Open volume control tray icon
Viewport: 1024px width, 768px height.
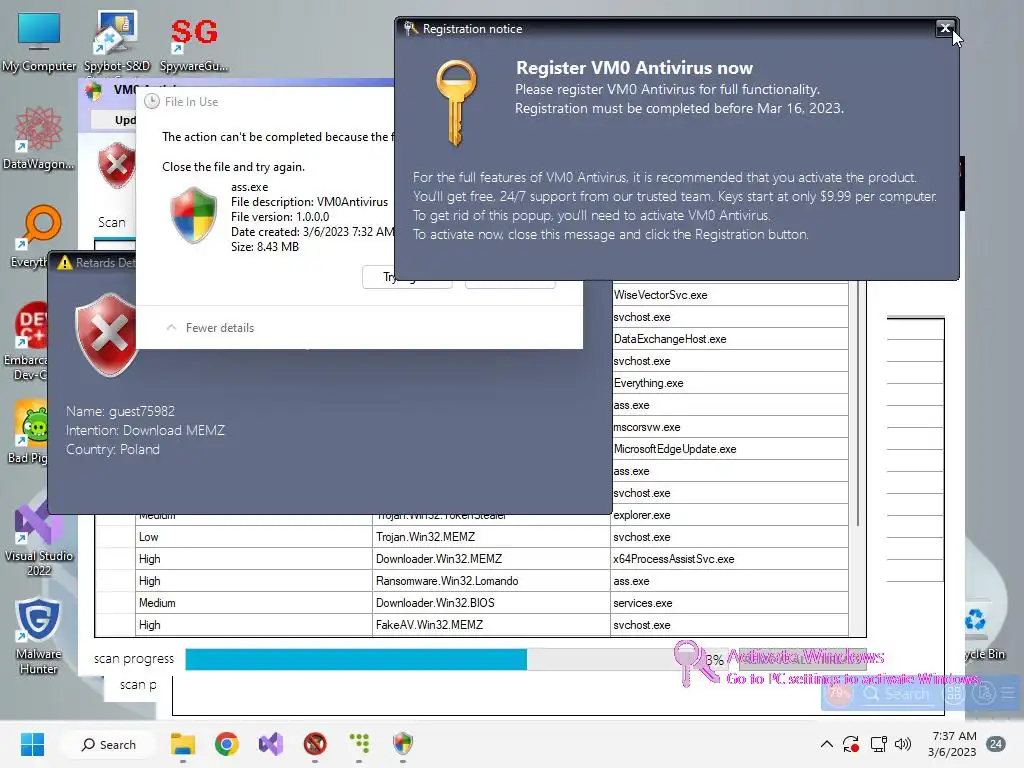click(x=903, y=744)
